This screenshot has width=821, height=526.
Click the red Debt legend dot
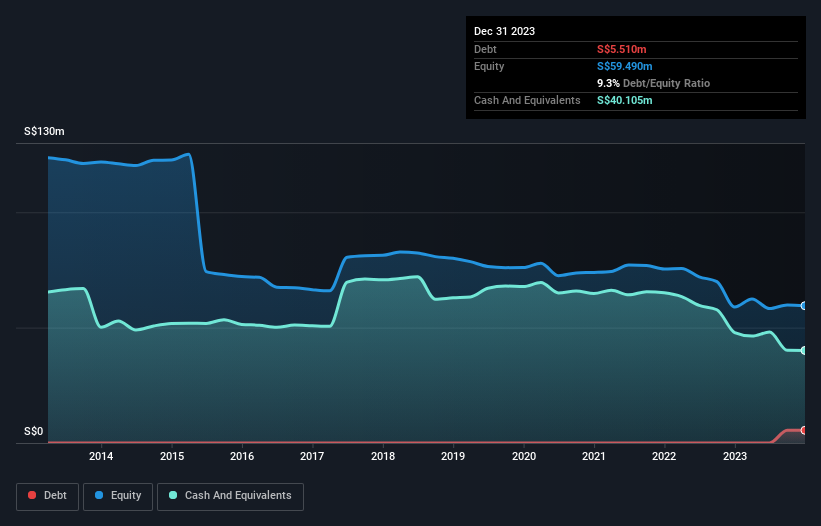click(x=32, y=495)
